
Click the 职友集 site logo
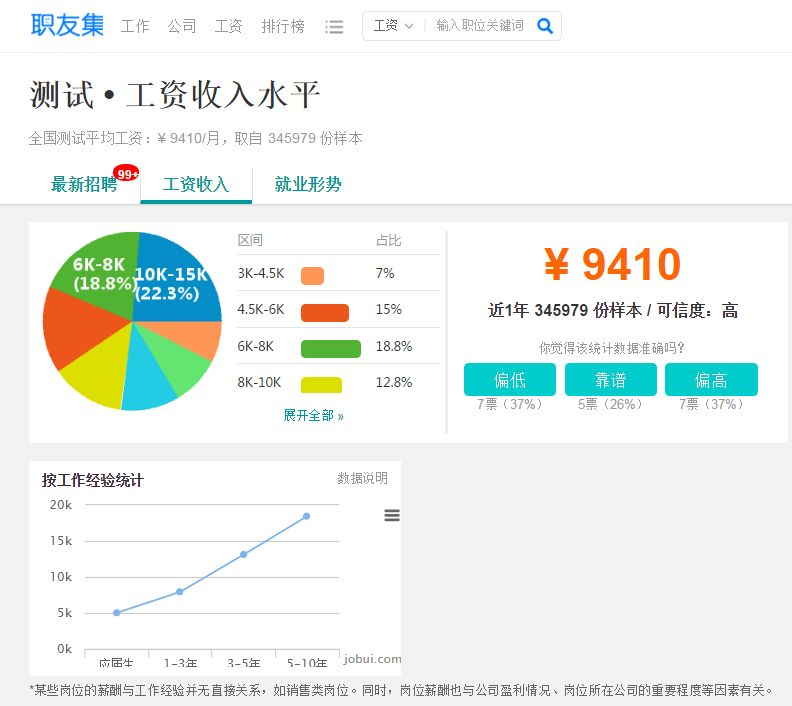(67, 25)
